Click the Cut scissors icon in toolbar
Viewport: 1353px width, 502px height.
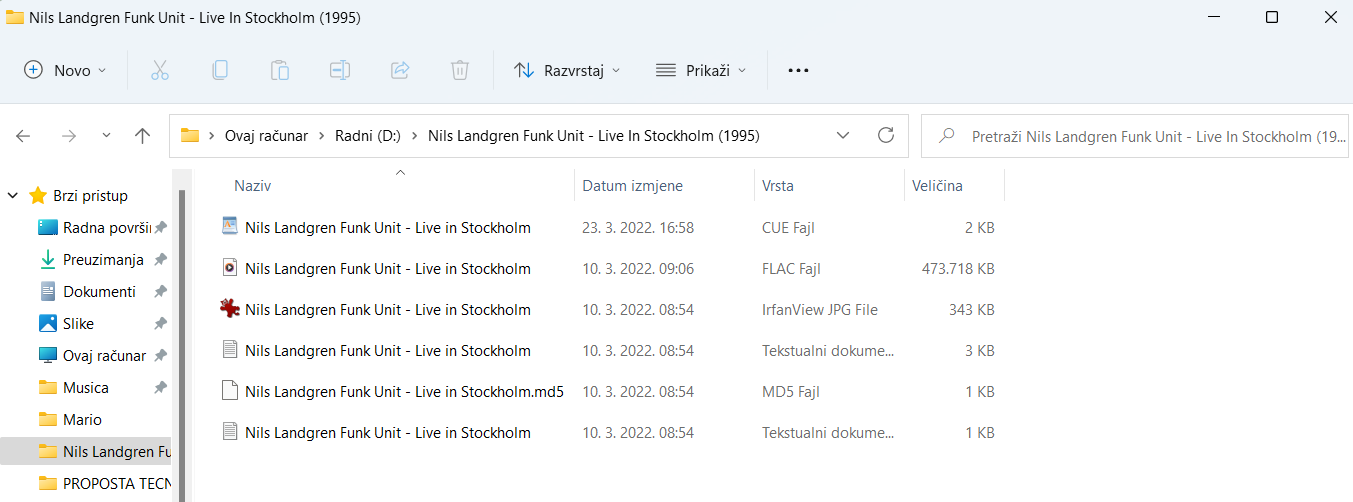(x=160, y=70)
